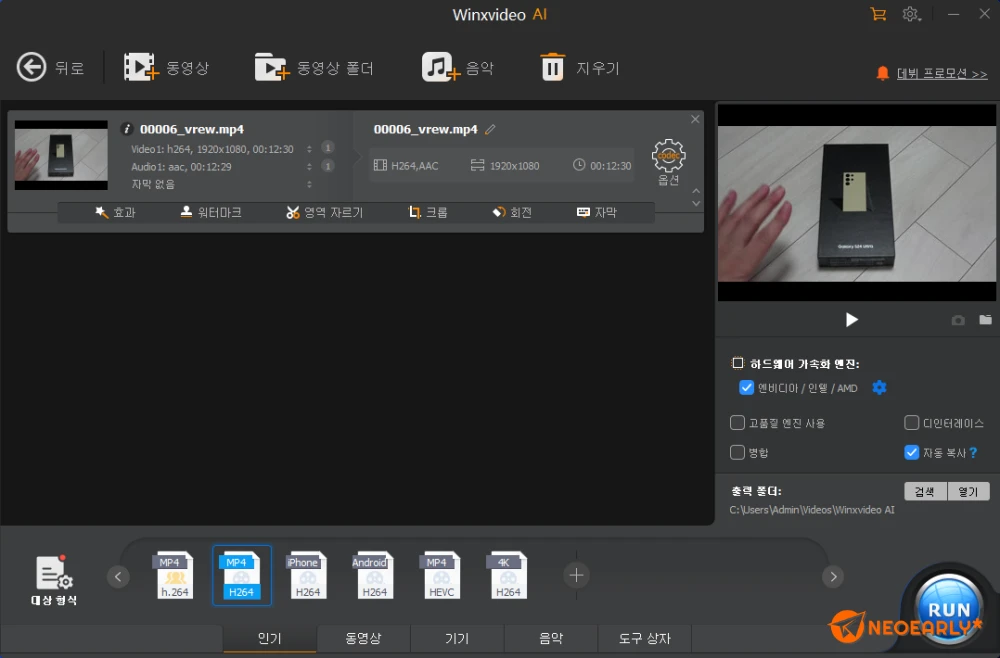This screenshot has height=658, width=1000.
Task: Go back using the 뒤로 arrow button
Action: pyautogui.click(x=49, y=68)
